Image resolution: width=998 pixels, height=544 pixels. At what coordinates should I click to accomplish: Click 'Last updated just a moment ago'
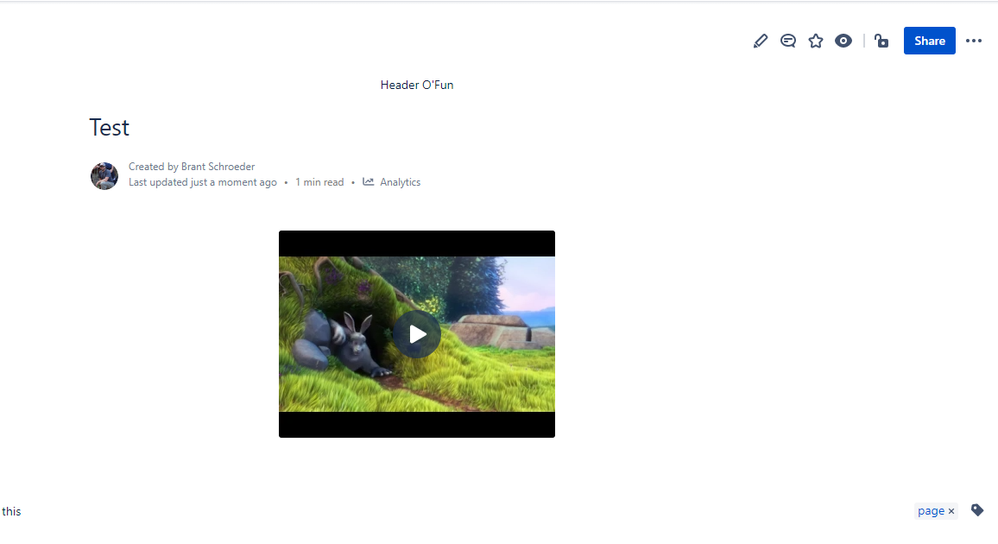click(202, 182)
